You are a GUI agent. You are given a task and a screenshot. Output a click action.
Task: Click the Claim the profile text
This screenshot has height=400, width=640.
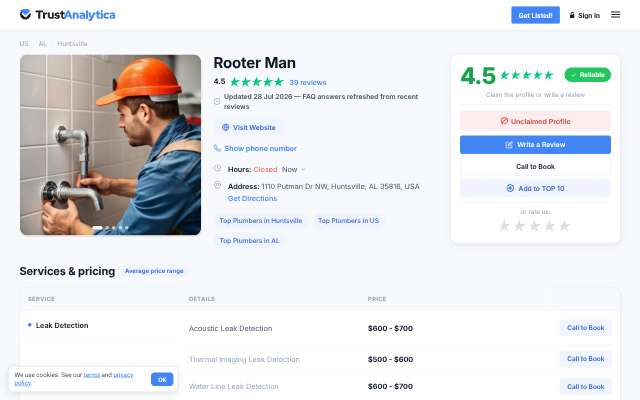click(x=535, y=95)
